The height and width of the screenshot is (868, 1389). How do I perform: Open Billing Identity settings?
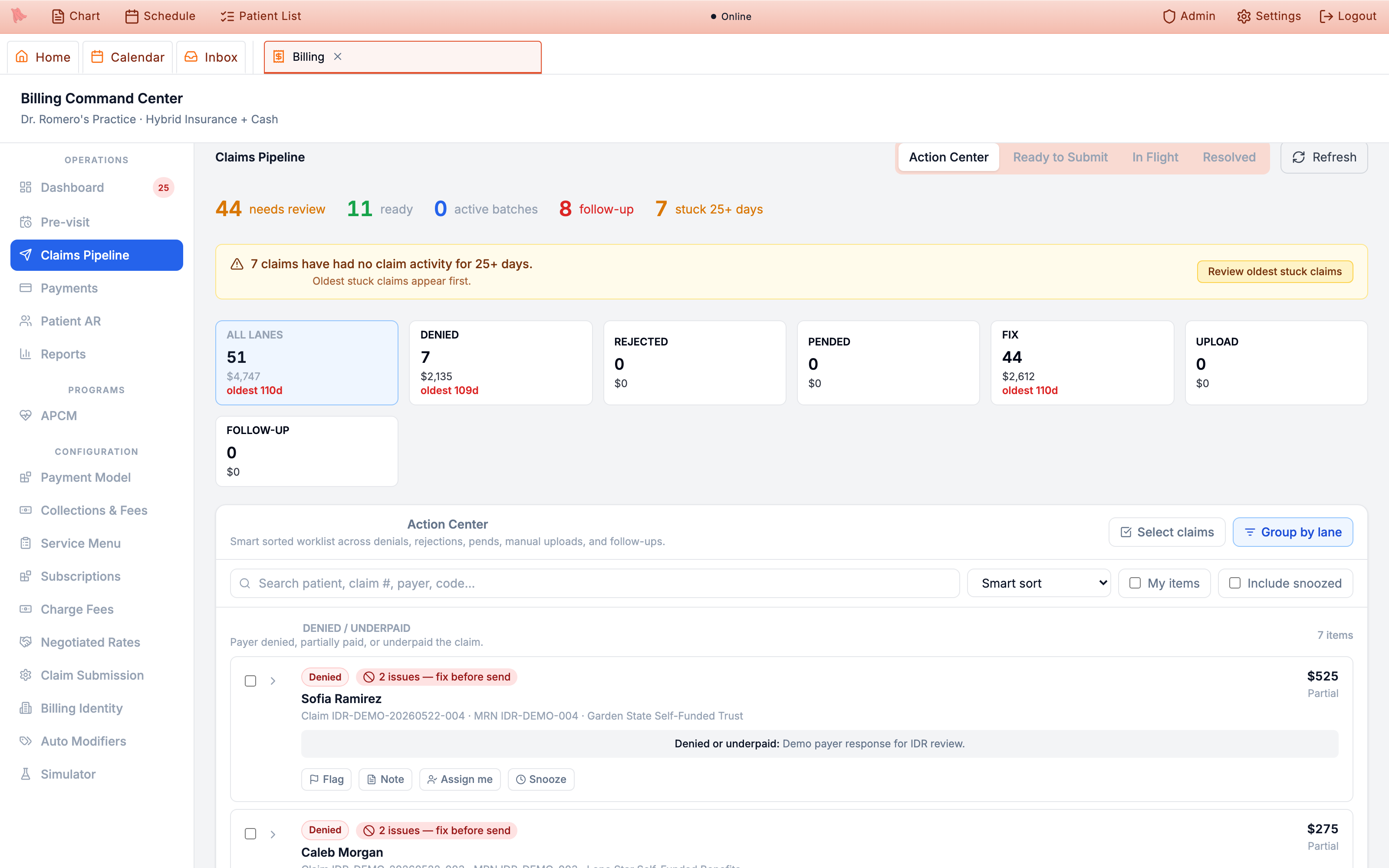96,708
